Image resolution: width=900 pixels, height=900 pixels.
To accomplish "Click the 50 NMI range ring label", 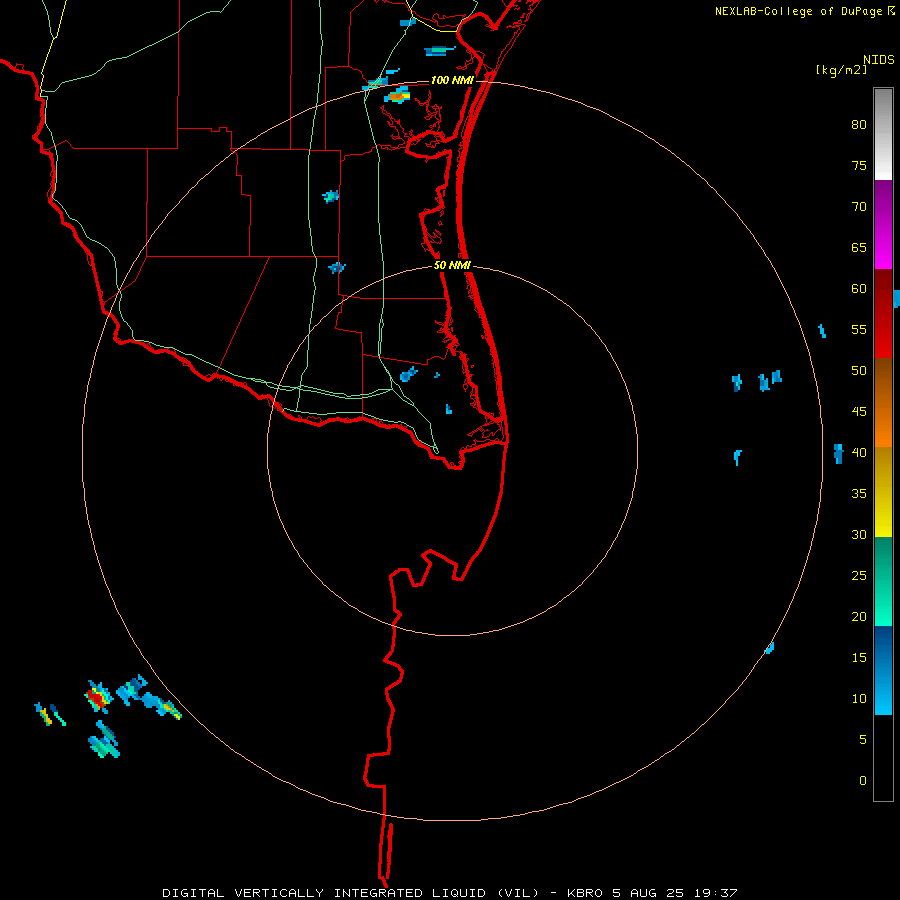I will [x=452, y=265].
